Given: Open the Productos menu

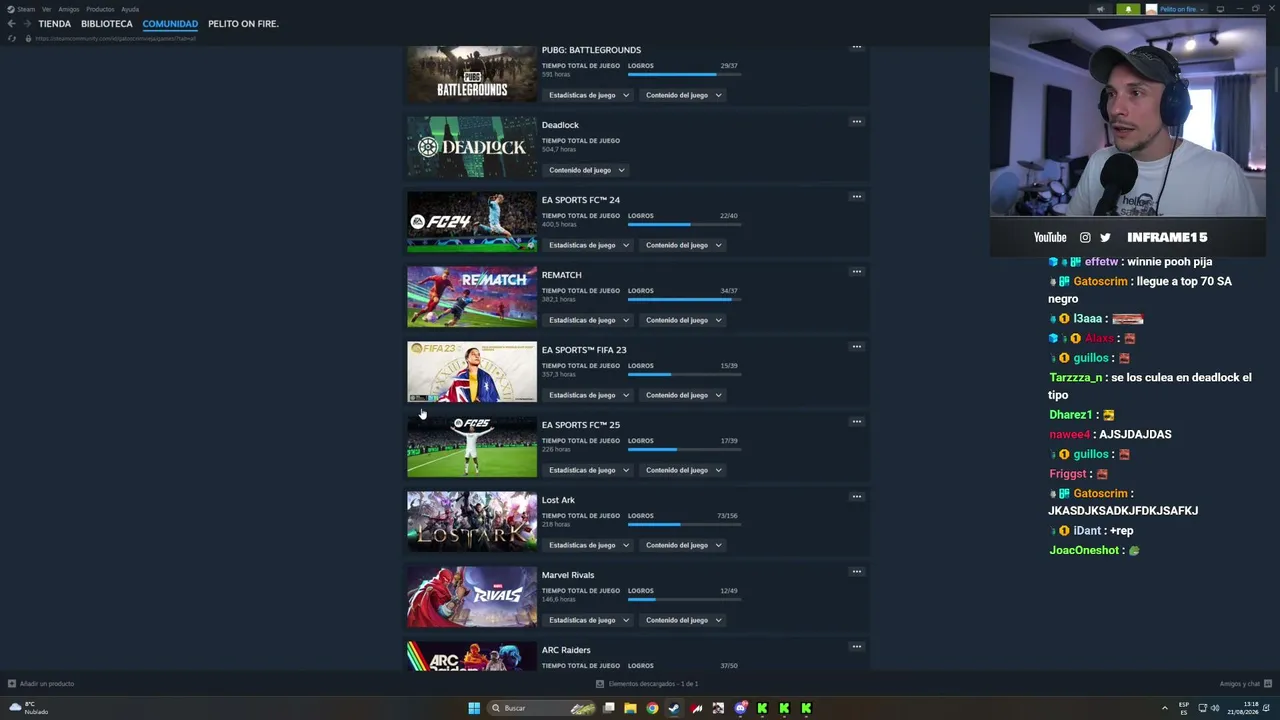Looking at the screenshot, I should click(100, 9).
